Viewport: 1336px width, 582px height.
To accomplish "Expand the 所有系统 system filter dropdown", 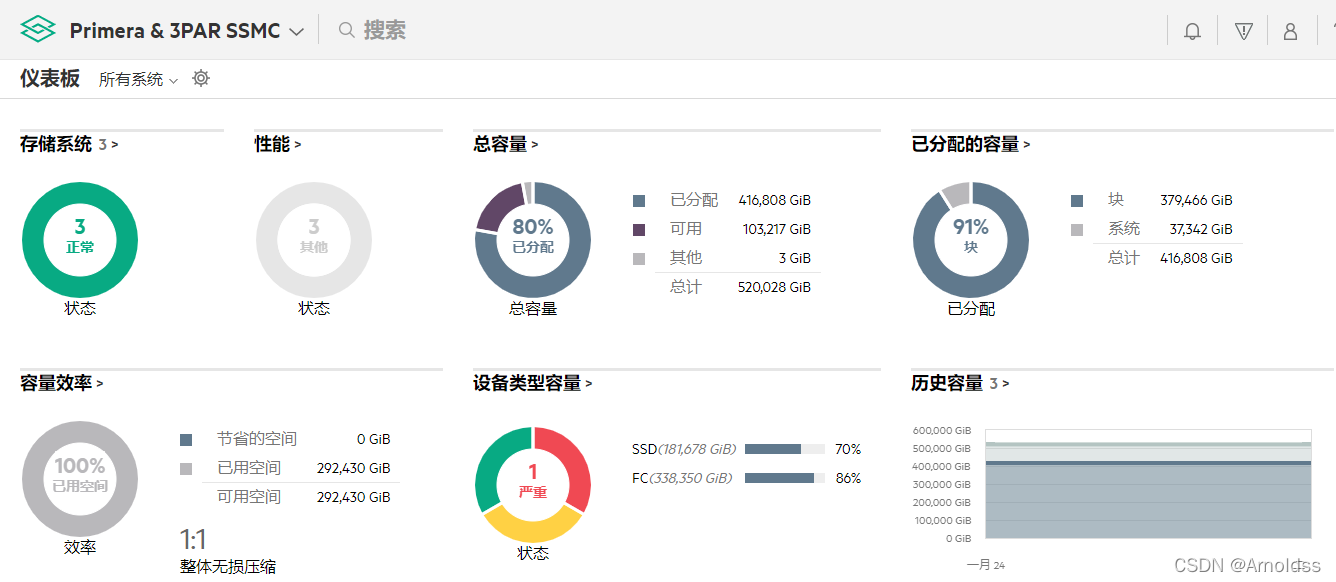I will [x=138, y=79].
